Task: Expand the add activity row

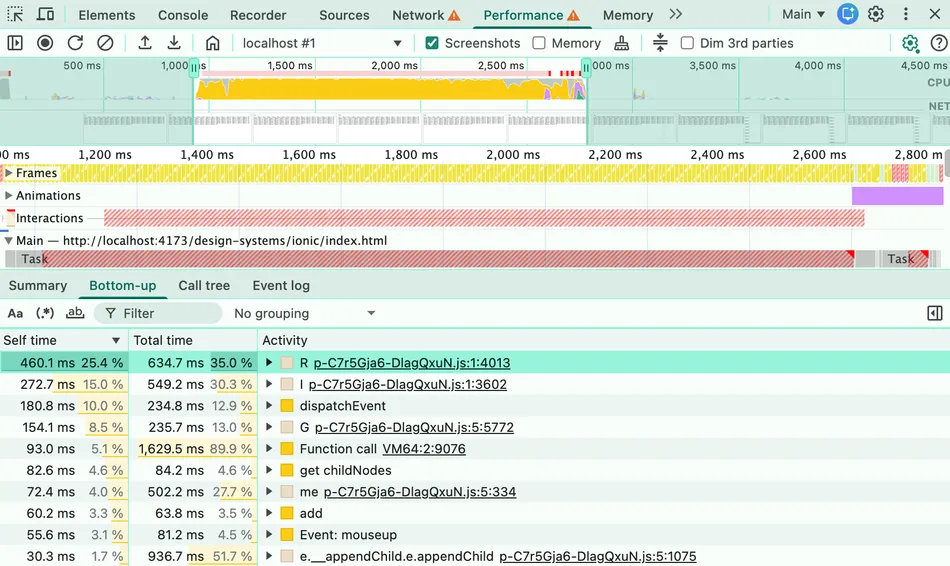Action: click(x=269, y=513)
